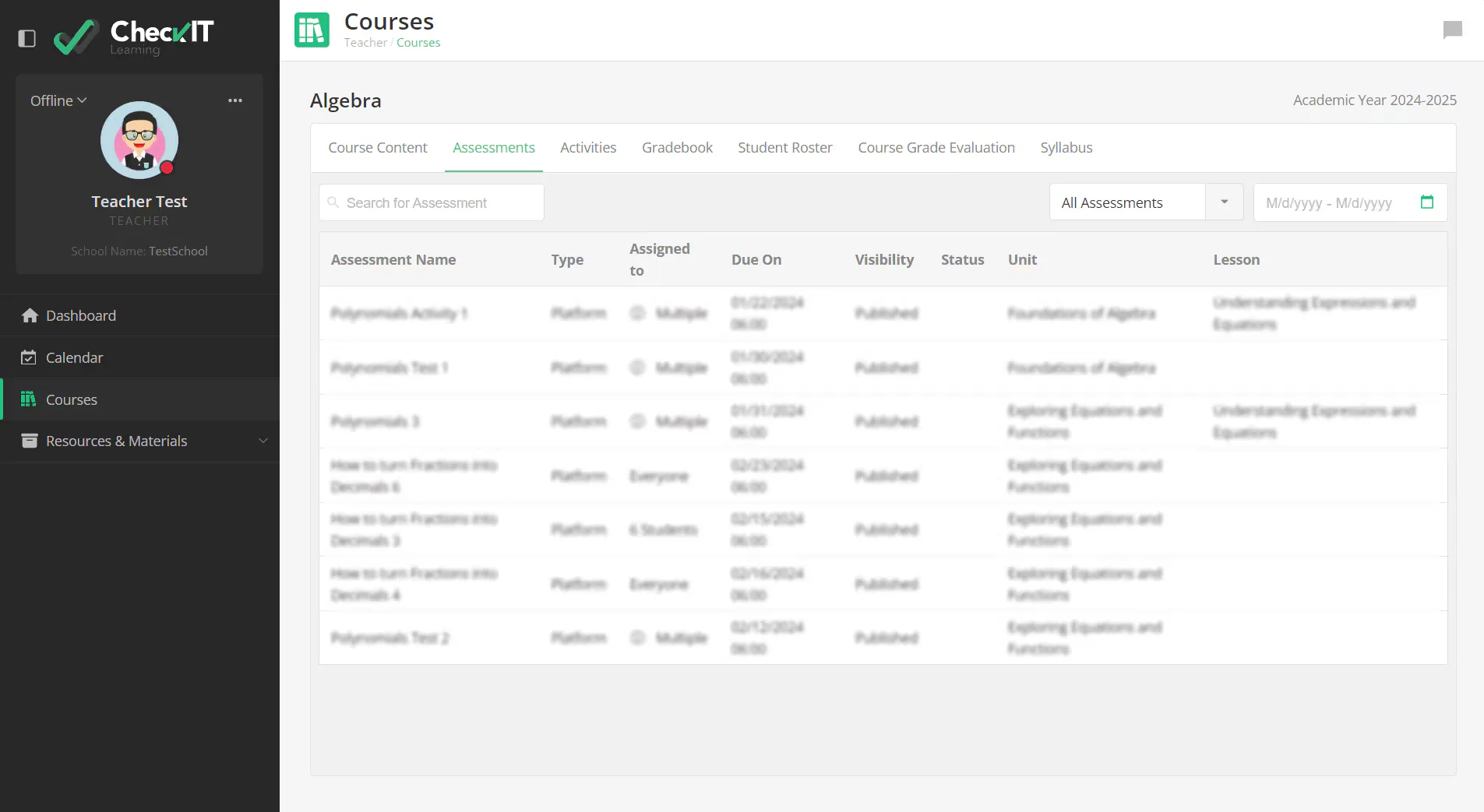Viewport: 1484px width, 812px height.
Task: Sort by Assessment Name column header
Action: click(x=393, y=260)
